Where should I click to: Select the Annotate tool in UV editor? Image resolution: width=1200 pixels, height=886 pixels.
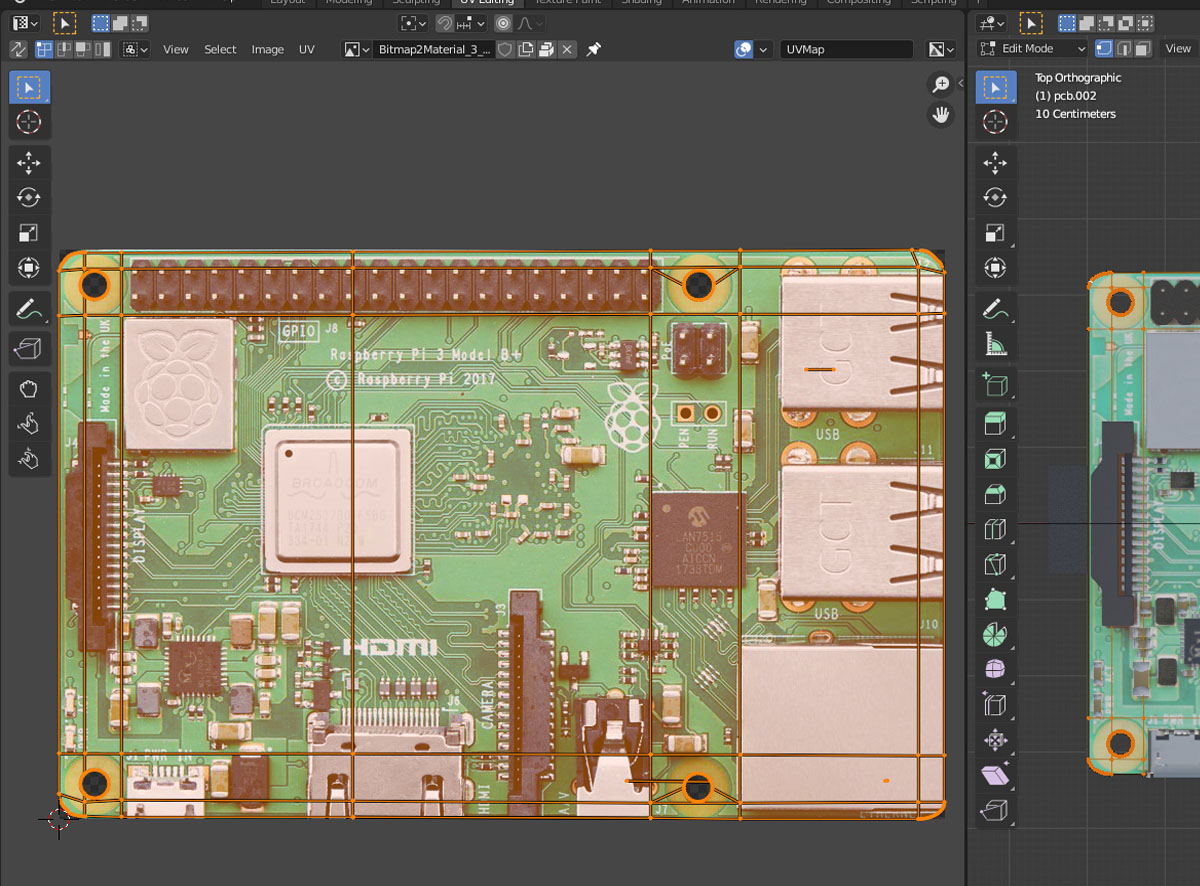pyautogui.click(x=29, y=309)
